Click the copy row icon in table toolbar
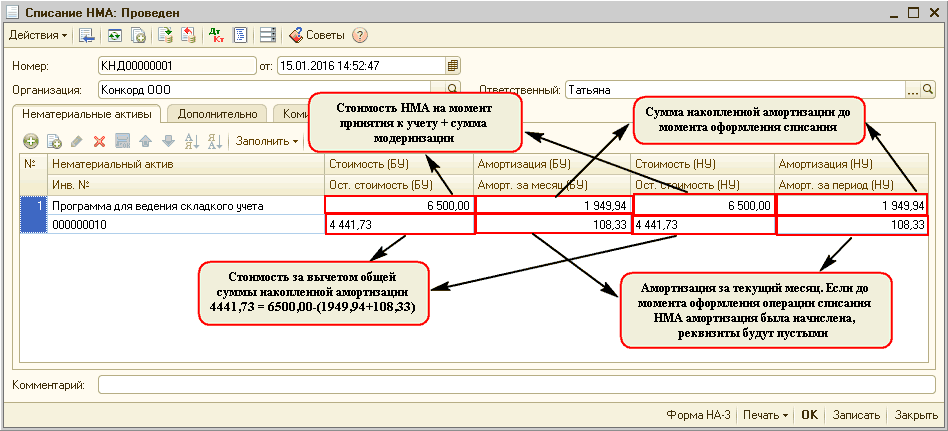The width and height of the screenshot is (948, 431). coord(54,142)
